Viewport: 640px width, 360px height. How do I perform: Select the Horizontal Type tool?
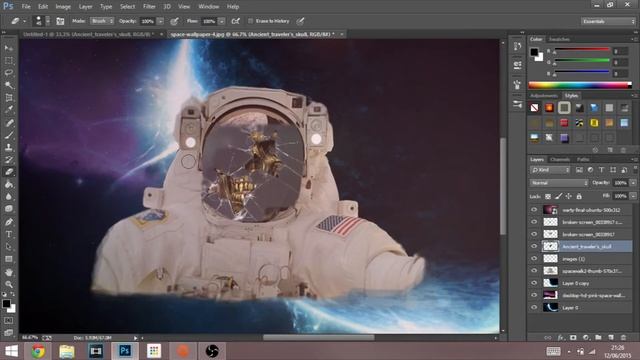pyautogui.click(x=9, y=234)
